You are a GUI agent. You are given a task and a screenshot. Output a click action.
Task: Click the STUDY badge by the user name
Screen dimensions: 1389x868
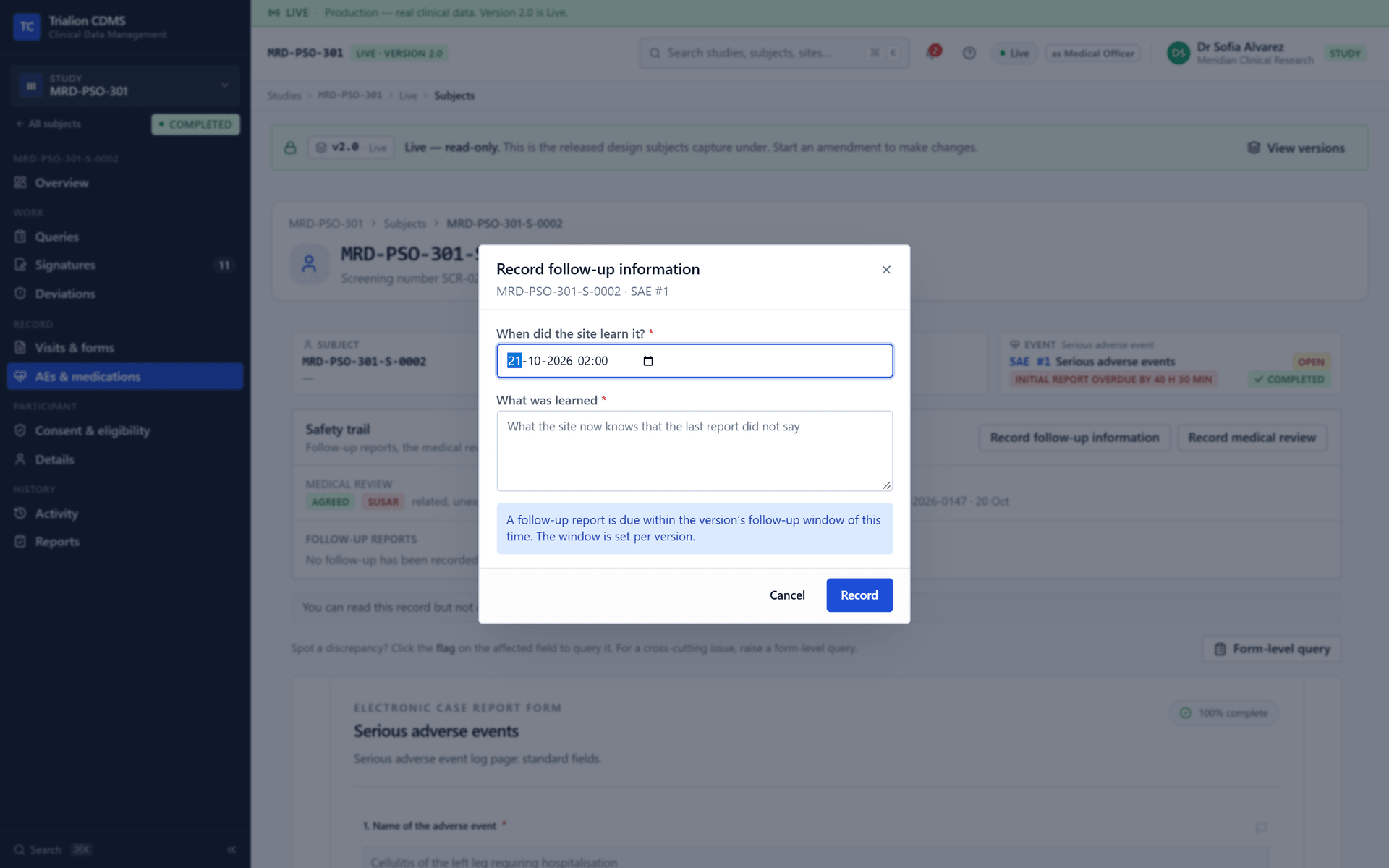pos(1345,53)
